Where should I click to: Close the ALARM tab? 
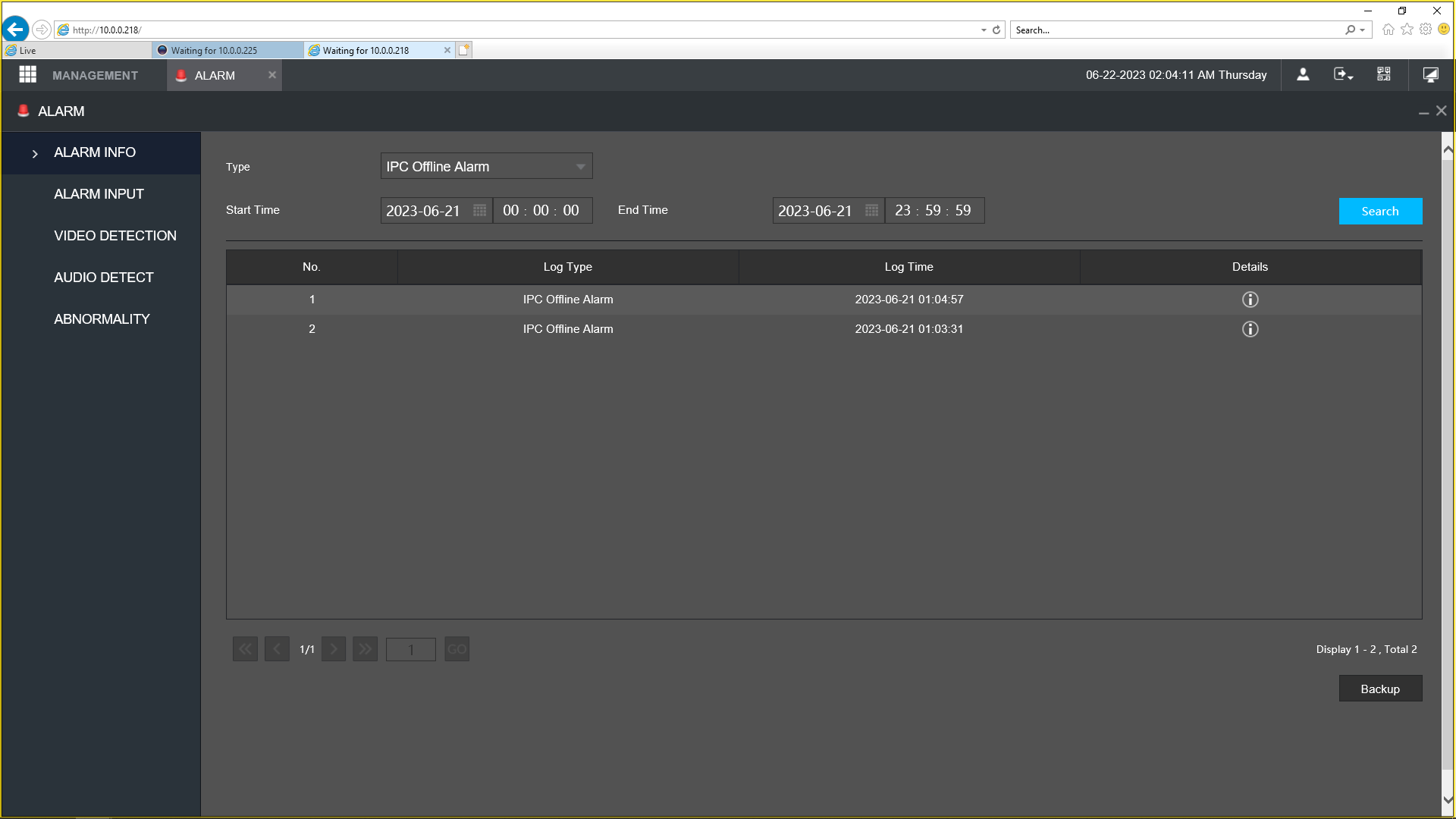pyautogui.click(x=272, y=74)
